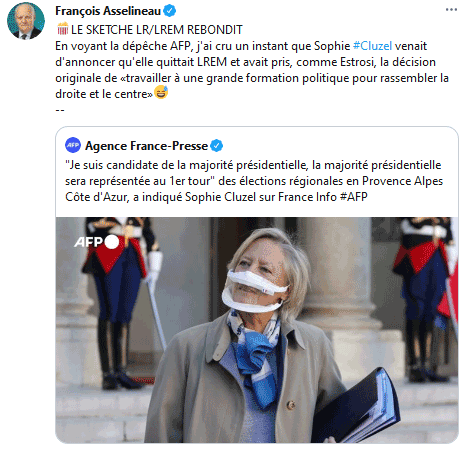Open the tweet's three-dot more options menu
Viewport: 466px width, 452px height.
point(451,10)
